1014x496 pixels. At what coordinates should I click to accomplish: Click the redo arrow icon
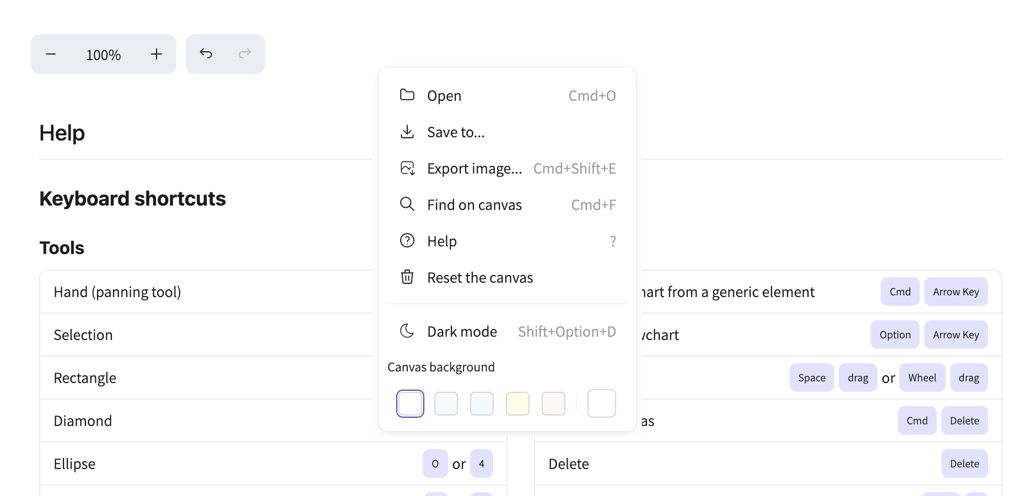pyautogui.click(x=245, y=54)
